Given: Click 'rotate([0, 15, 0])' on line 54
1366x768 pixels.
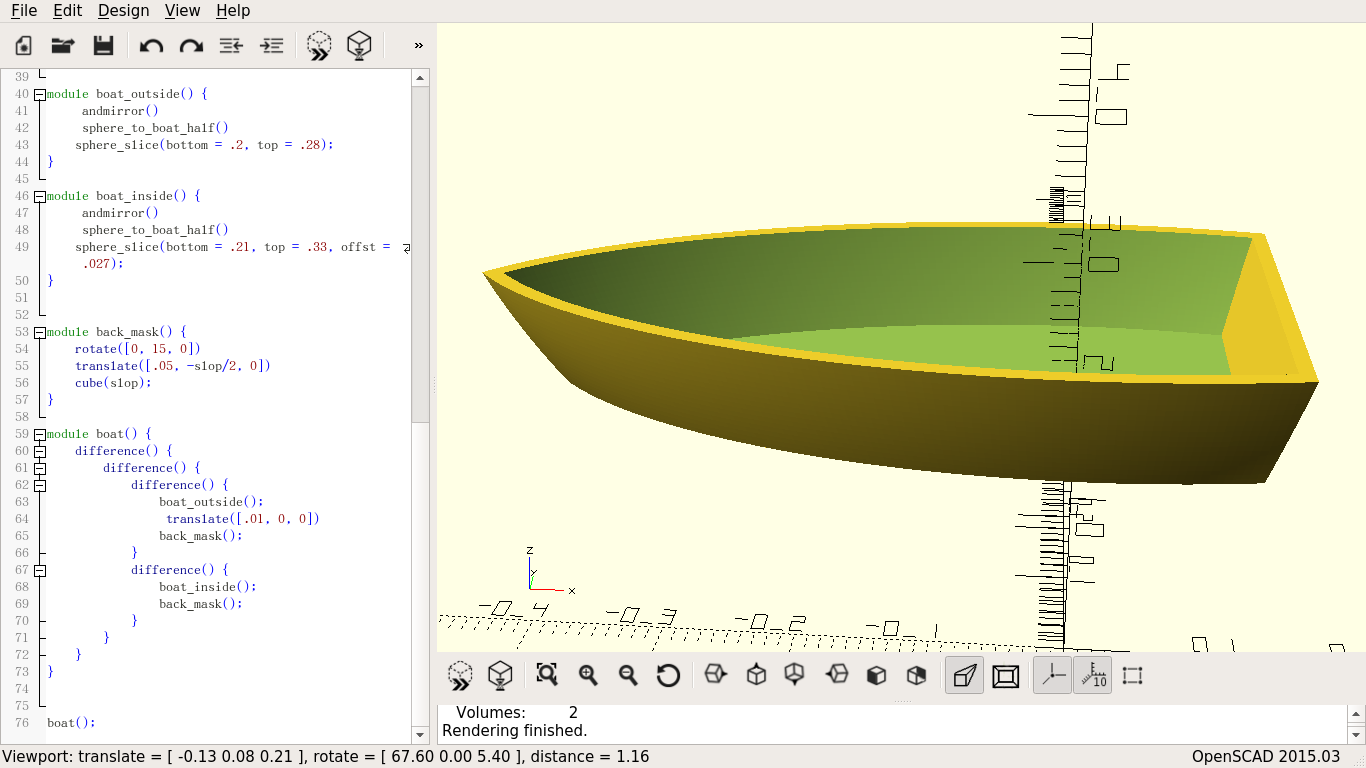Looking at the screenshot, I should 138,349.
